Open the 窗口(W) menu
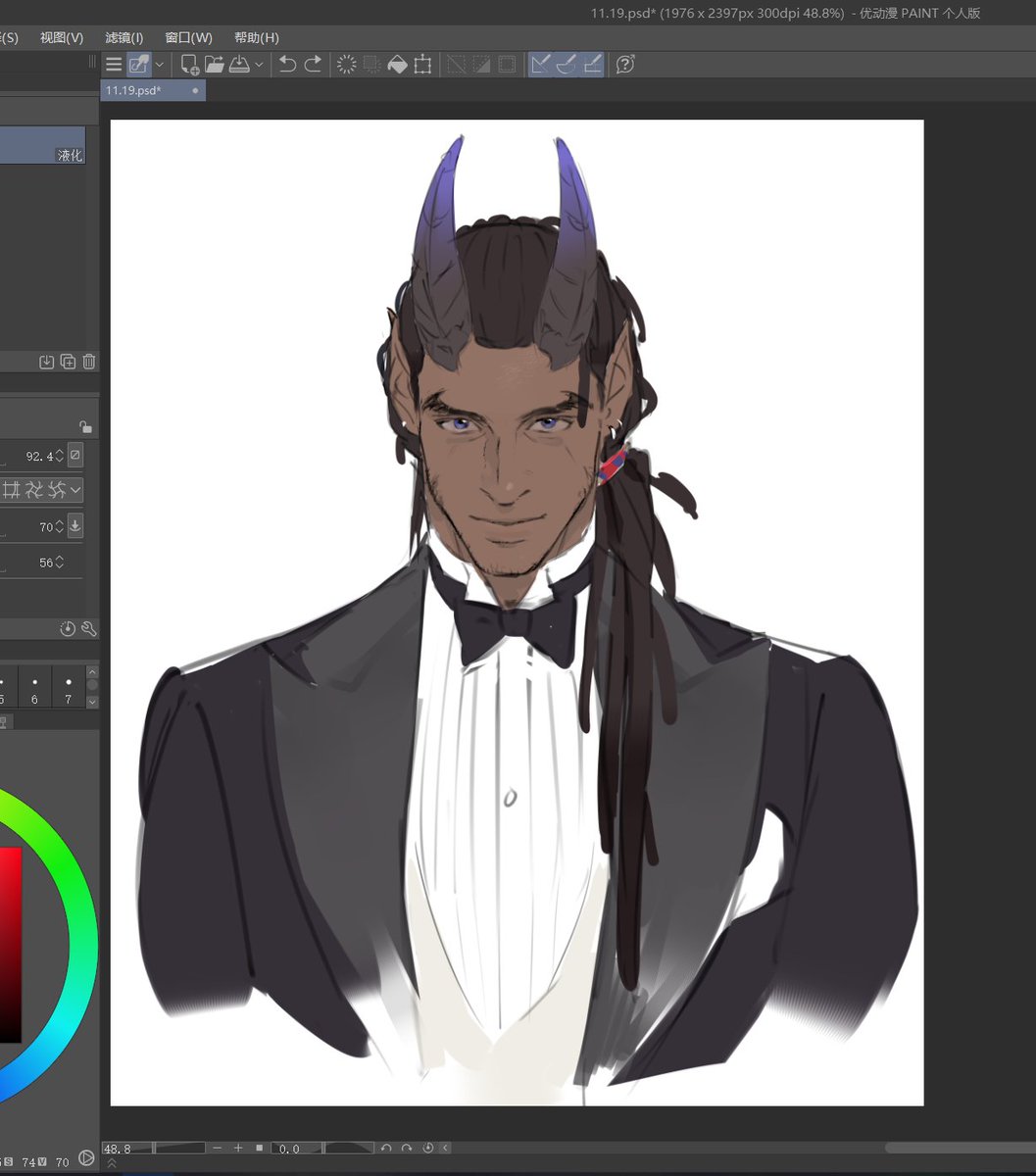Screen dimensions: 1036x1176 pyautogui.click(x=189, y=37)
